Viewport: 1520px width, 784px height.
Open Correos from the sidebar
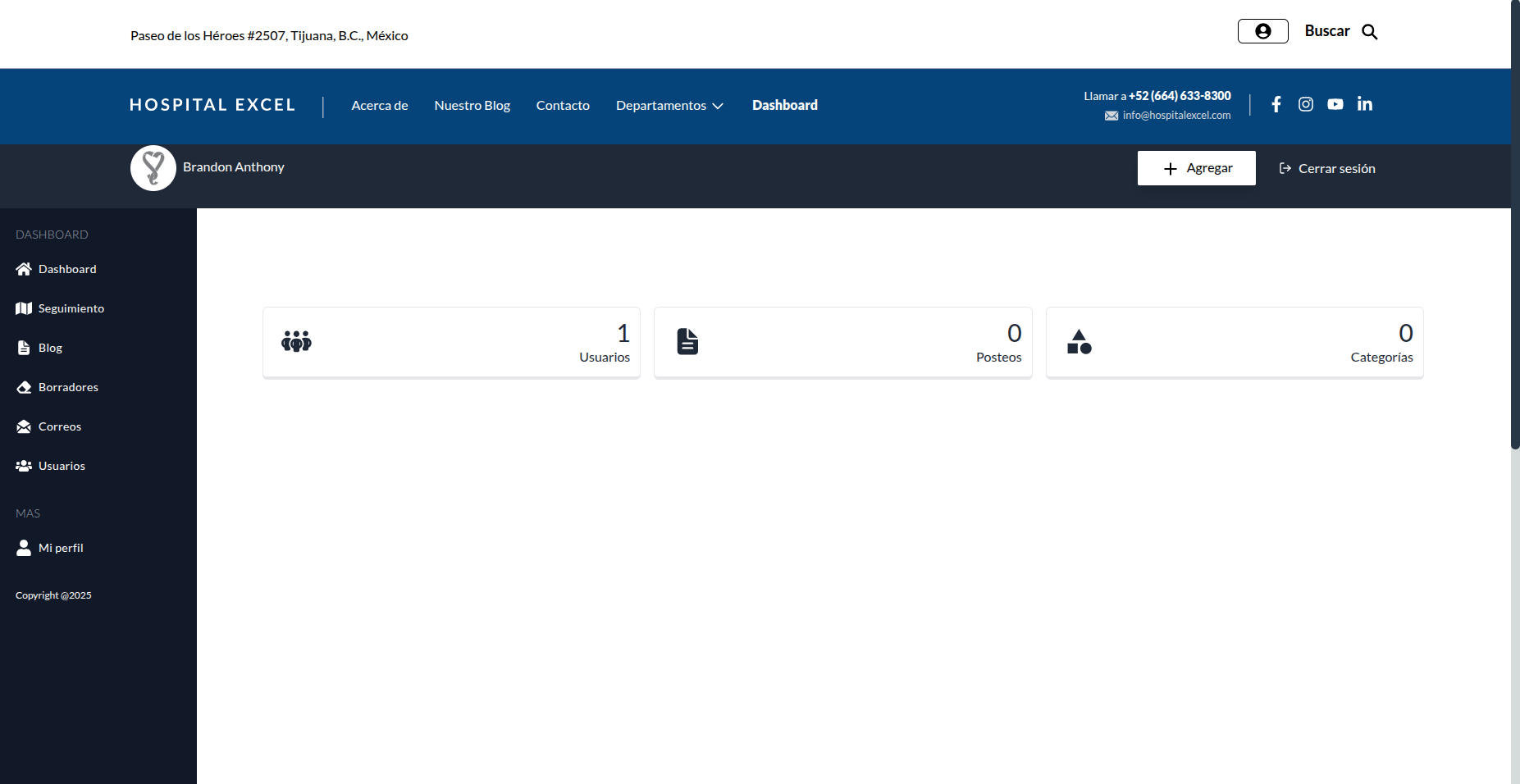pos(59,426)
